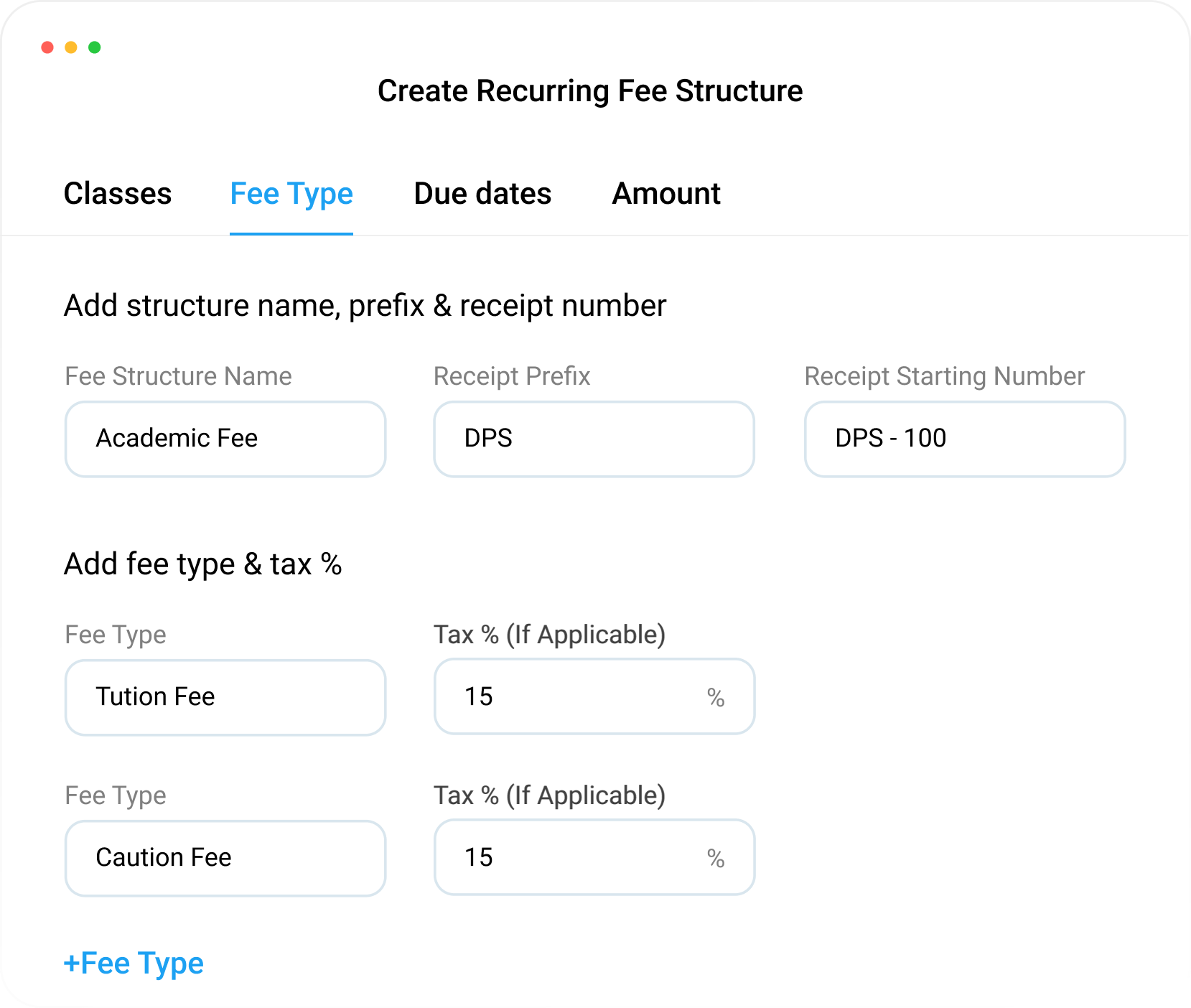Screen dimensions: 1191x1008
Task: Select the Fee Type tab
Action: (x=291, y=194)
